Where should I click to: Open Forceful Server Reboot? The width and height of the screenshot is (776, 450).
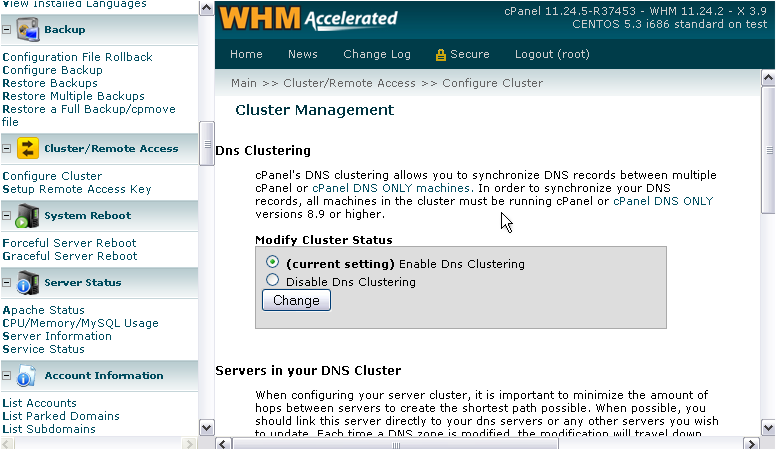pos(69,243)
